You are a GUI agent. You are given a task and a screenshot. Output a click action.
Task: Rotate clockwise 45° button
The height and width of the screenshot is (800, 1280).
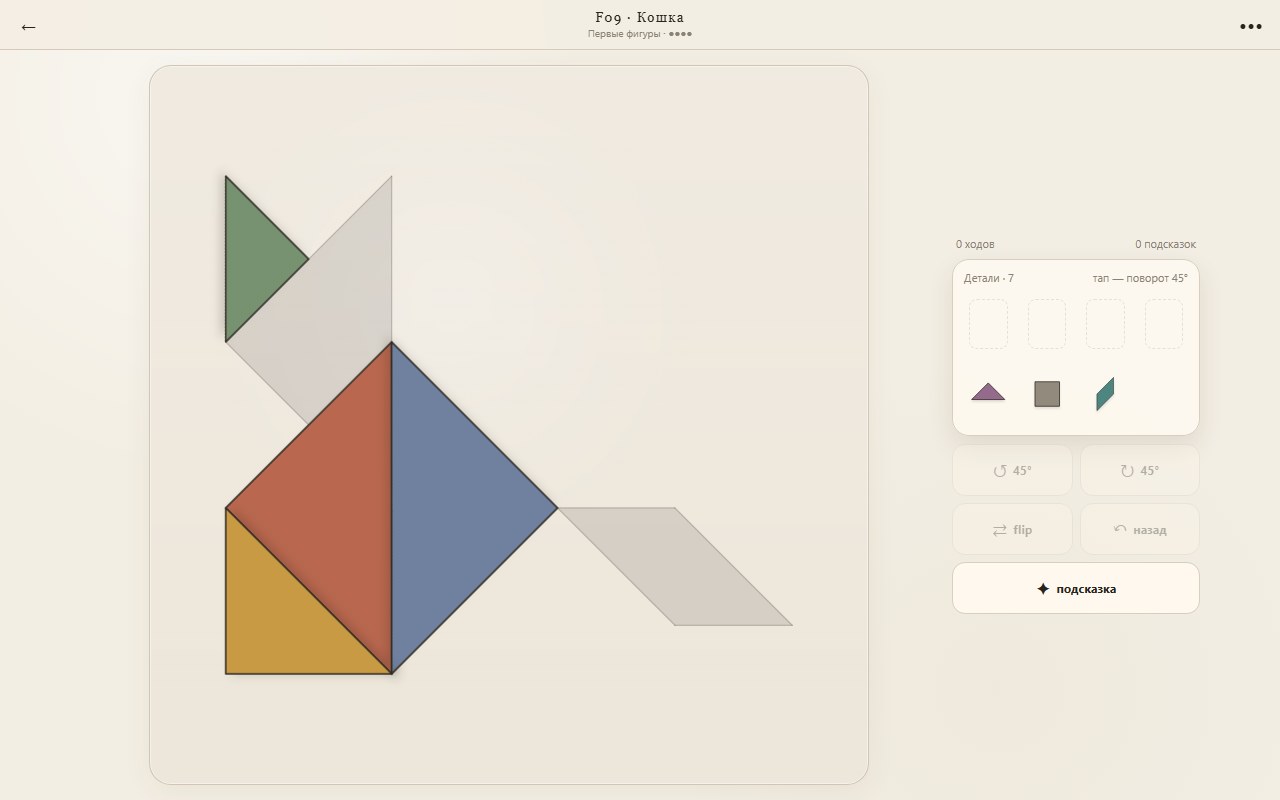(x=1140, y=470)
